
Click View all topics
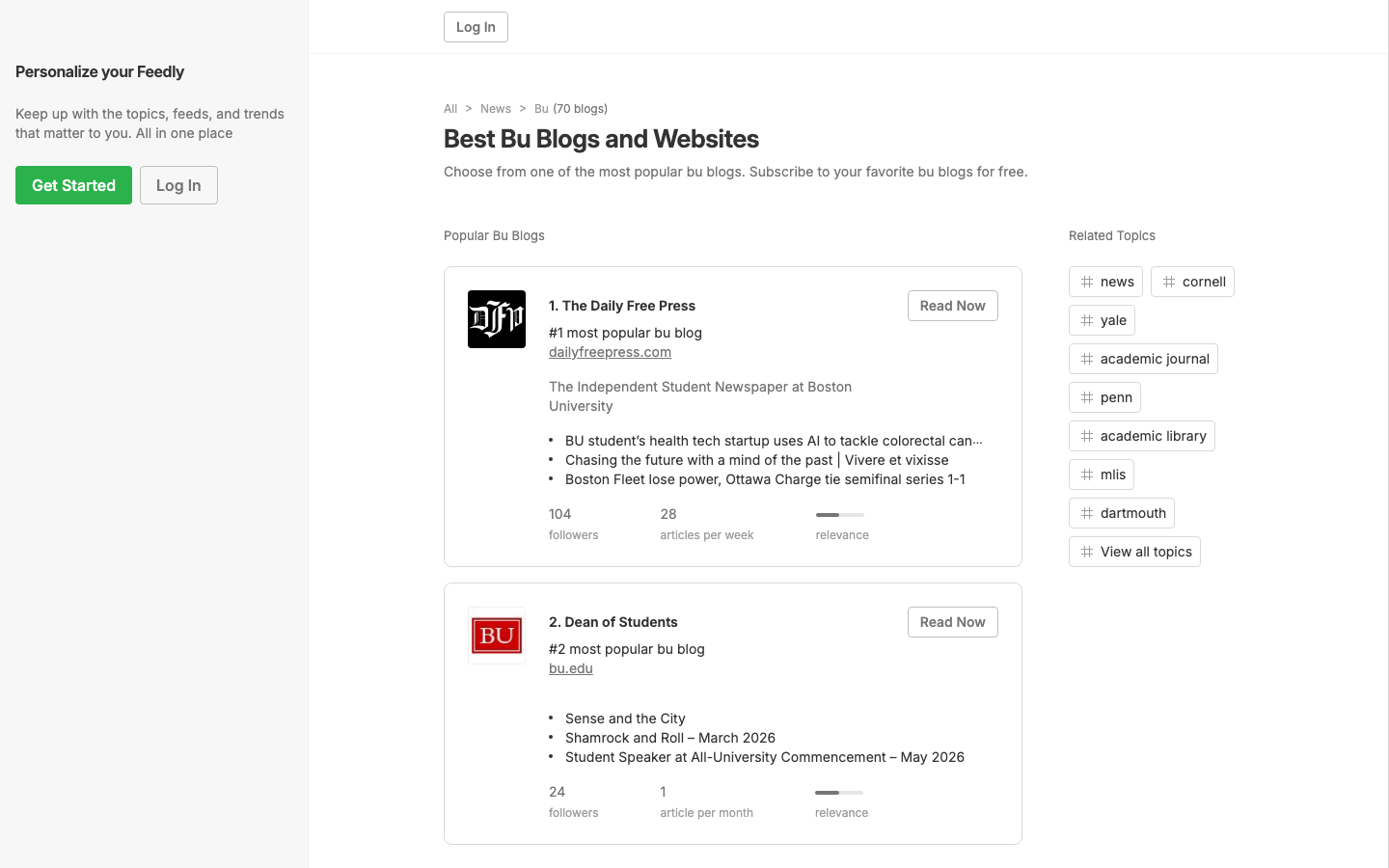click(x=1134, y=552)
